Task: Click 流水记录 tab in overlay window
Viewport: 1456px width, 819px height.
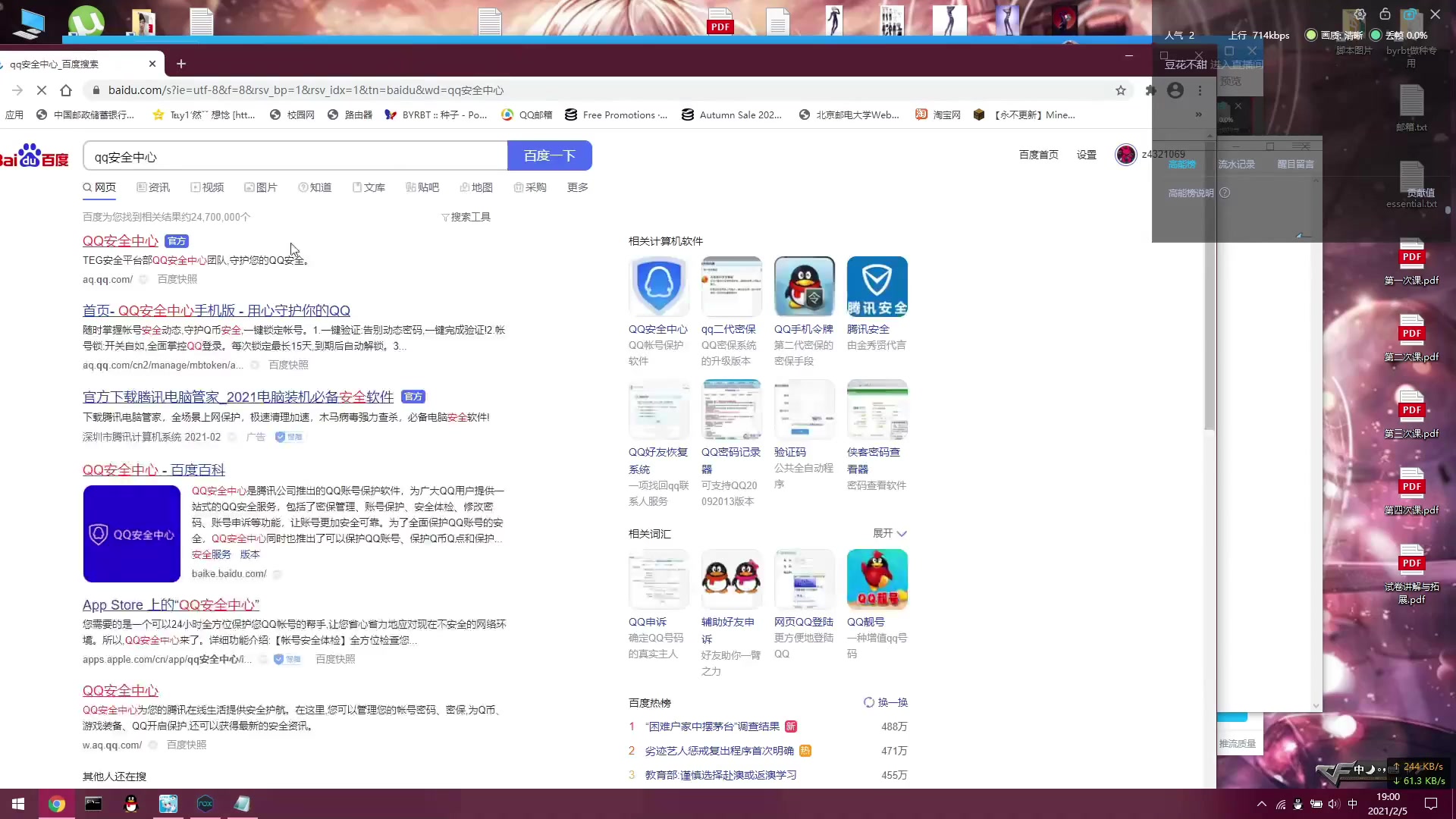Action: 1236,165
